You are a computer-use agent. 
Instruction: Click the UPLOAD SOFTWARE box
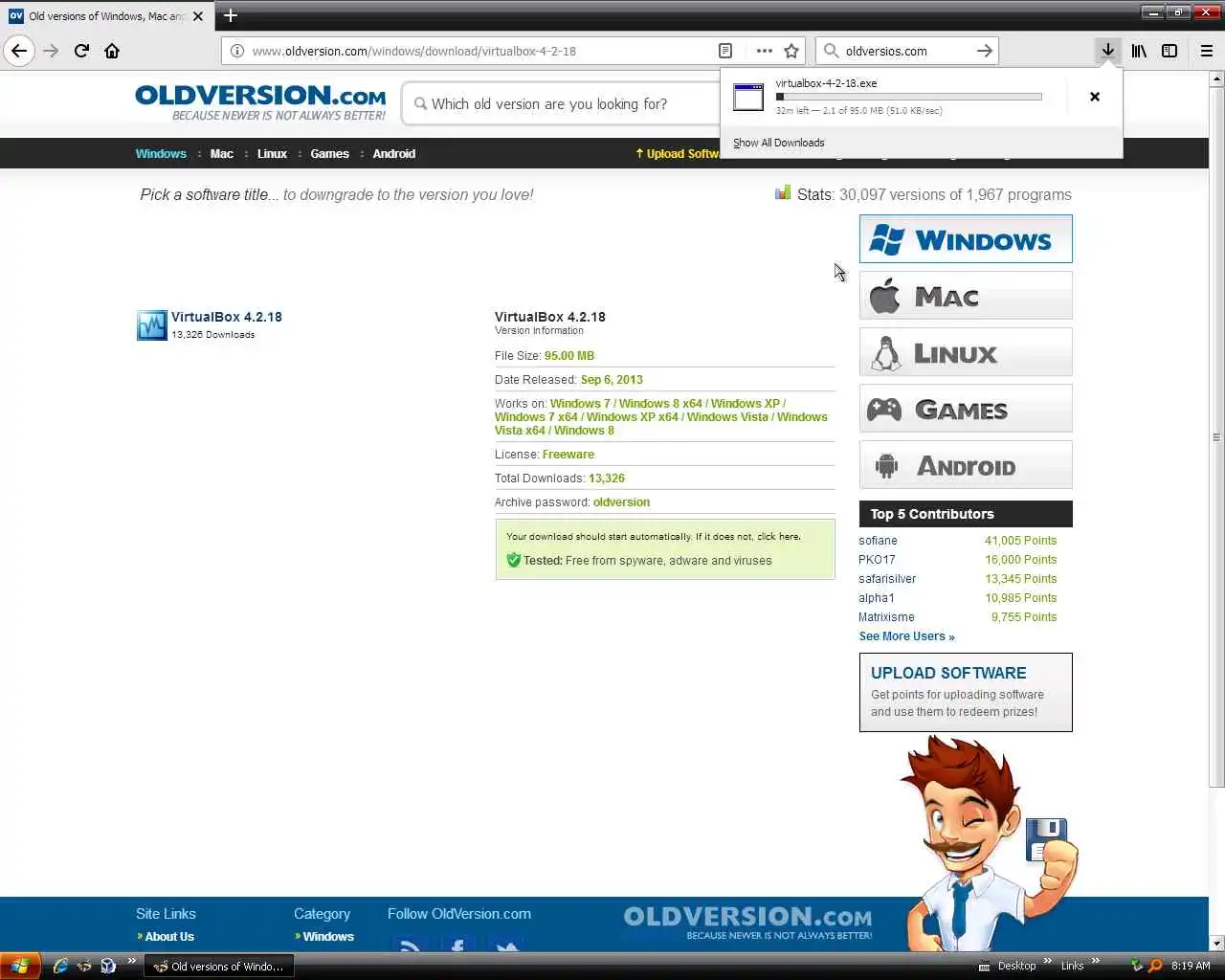click(966, 692)
